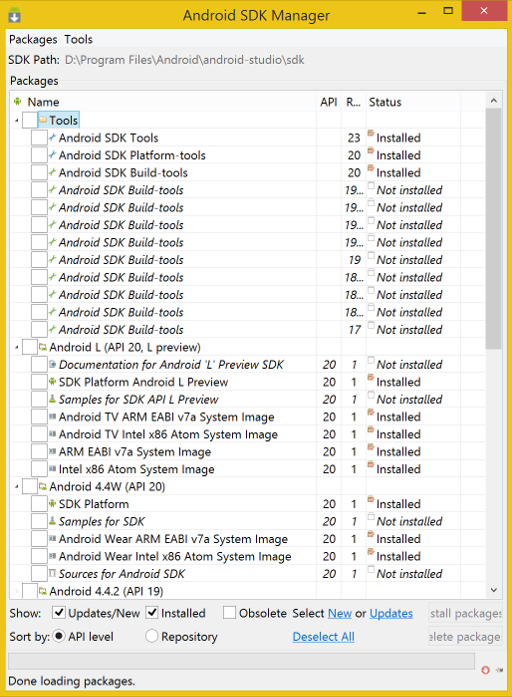512x697 pixels.
Task: Click Intel x86 Atom System Image icon
Action: (52, 469)
